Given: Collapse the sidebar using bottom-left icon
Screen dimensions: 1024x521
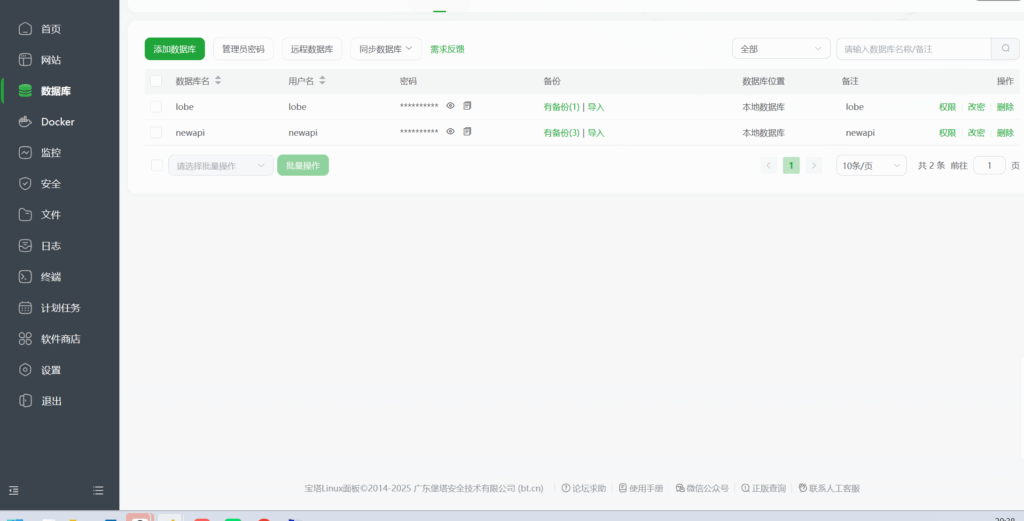Looking at the screenshot, I should click(x=14, y=490).
